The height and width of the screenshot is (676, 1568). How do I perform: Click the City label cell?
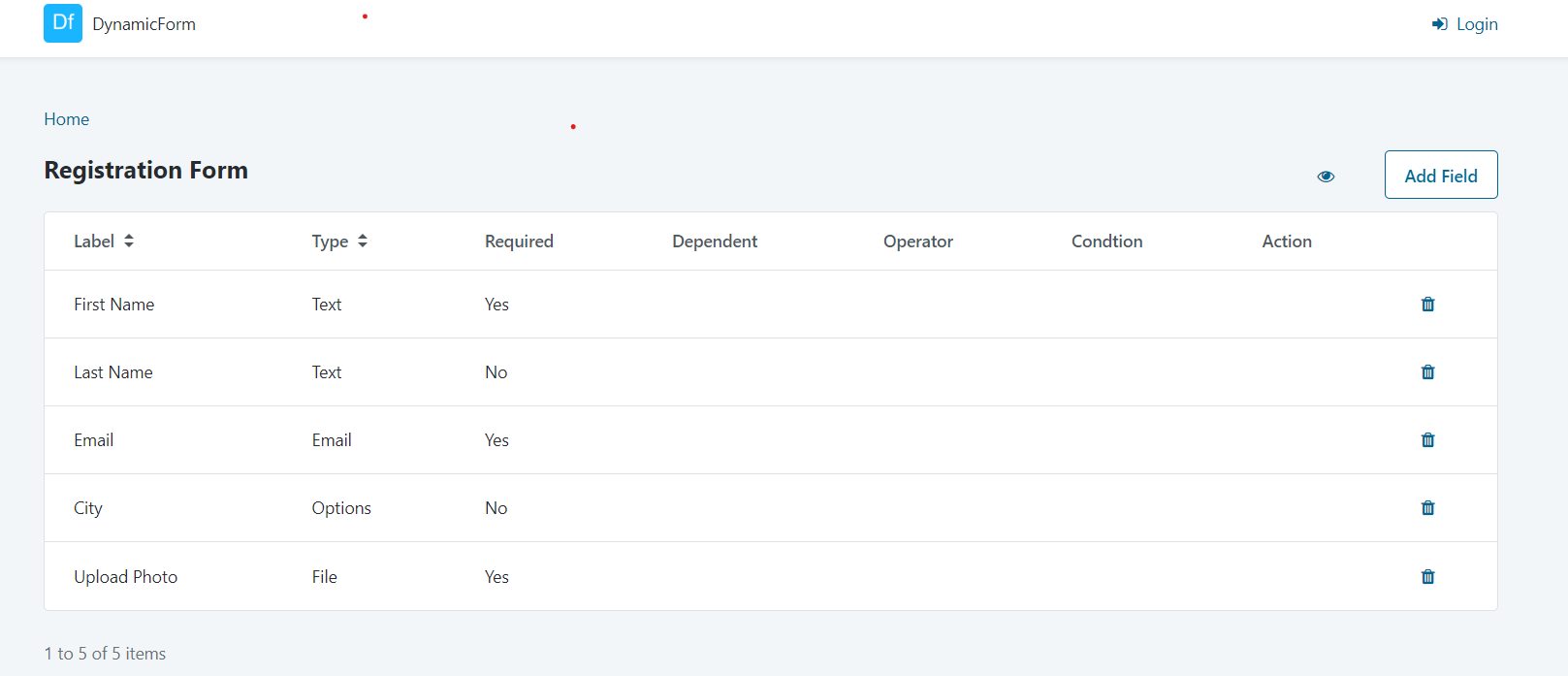coord(88,508)
